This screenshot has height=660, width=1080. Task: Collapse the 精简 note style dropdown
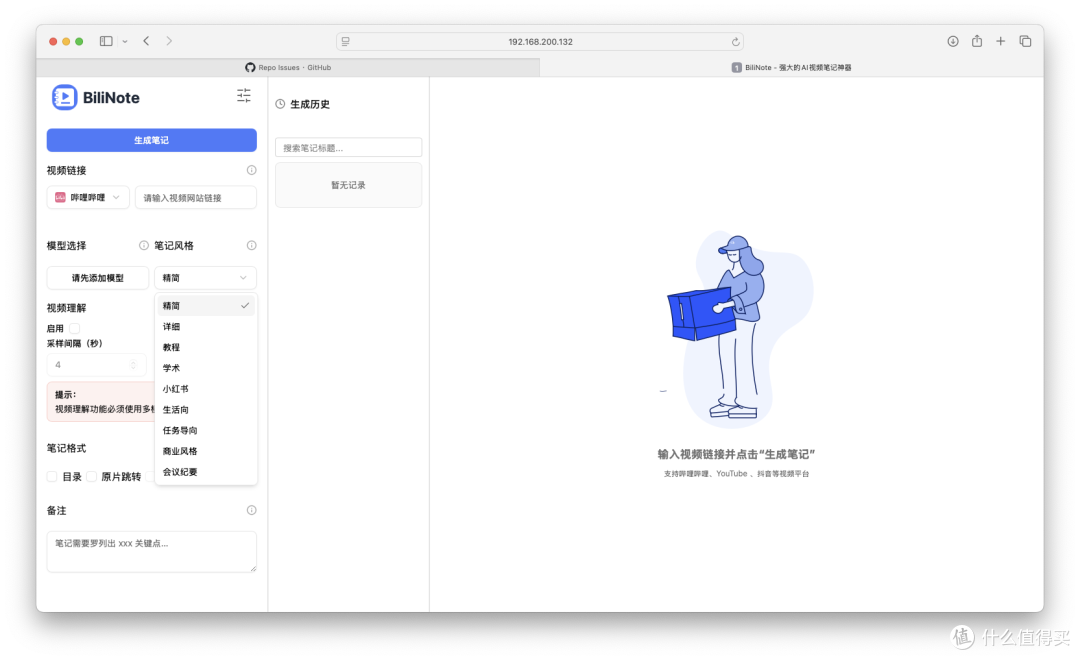(205, 278)
